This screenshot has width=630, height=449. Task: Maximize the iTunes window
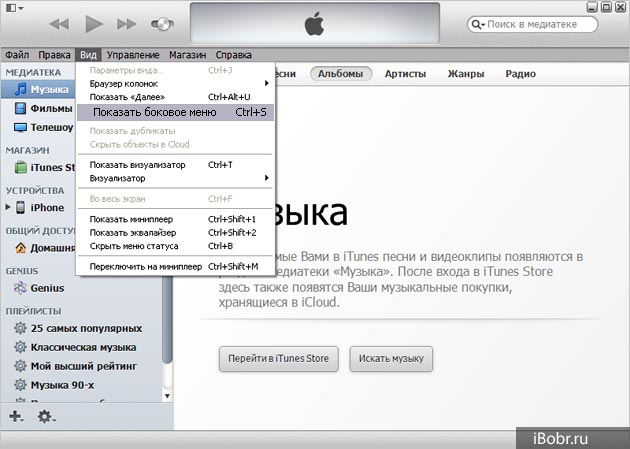pyautogui.click(x=606, y=7)
